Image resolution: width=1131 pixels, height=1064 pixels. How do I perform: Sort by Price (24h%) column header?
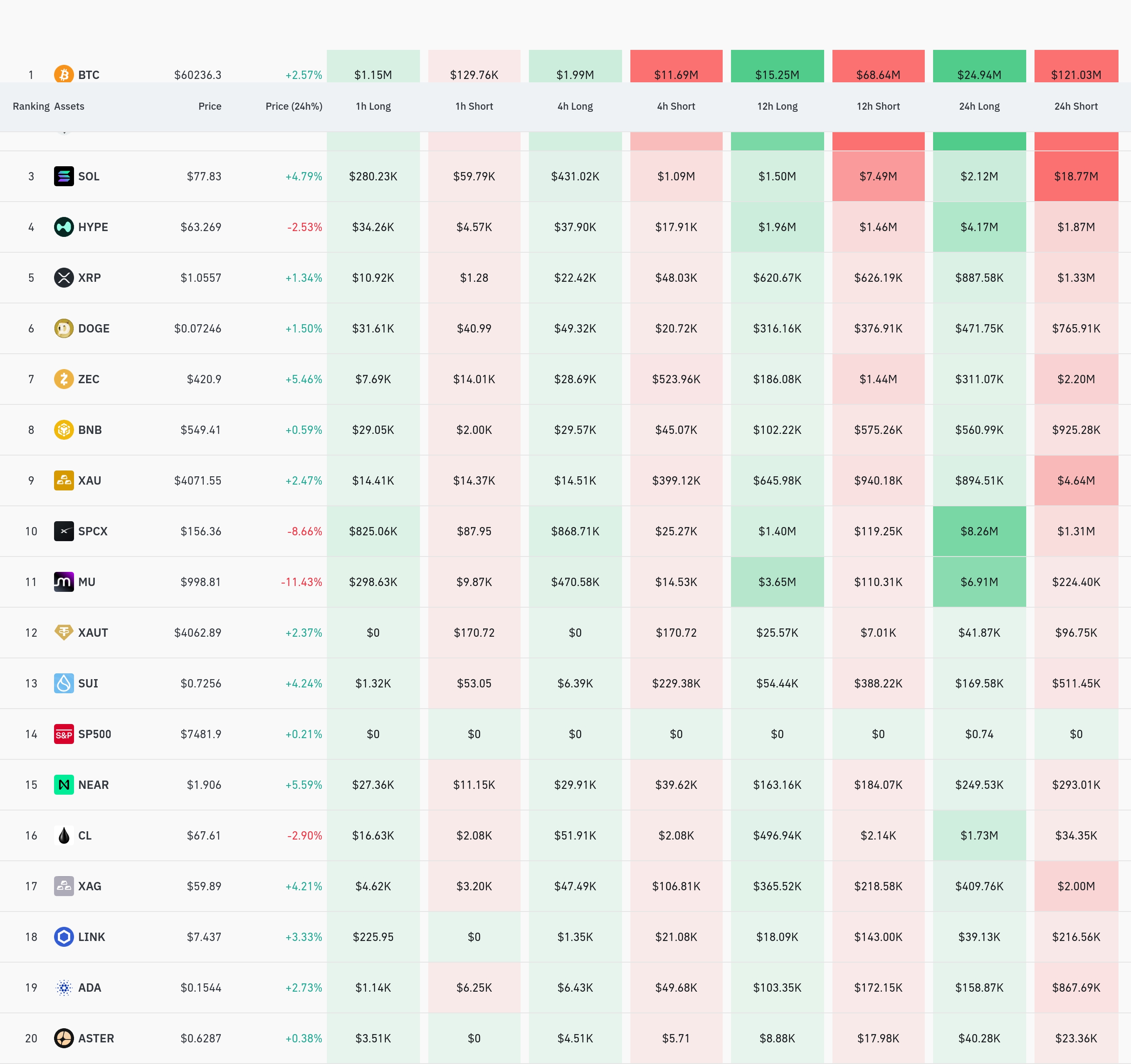[x=294, y=106]
